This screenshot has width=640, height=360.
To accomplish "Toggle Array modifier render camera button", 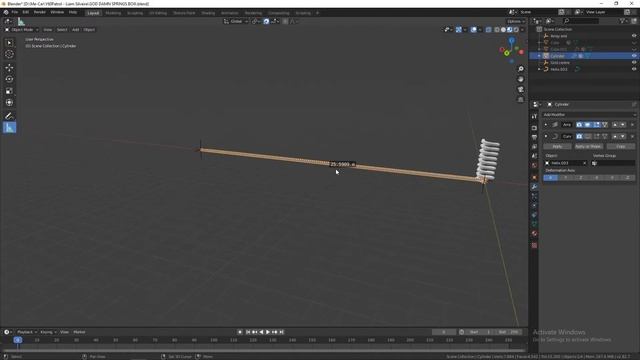I will point(579,125).
